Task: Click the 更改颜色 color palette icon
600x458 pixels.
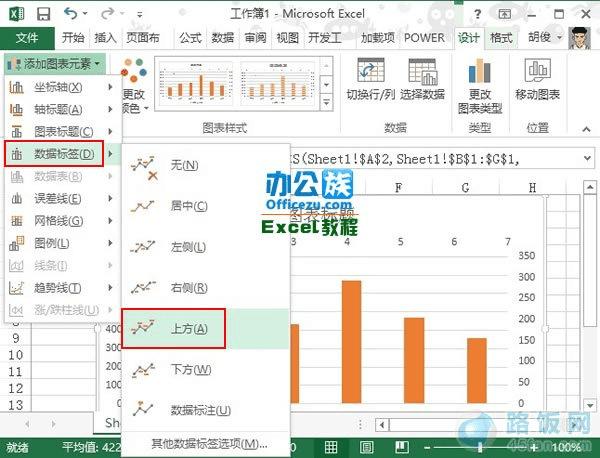Action: (134, 70)
